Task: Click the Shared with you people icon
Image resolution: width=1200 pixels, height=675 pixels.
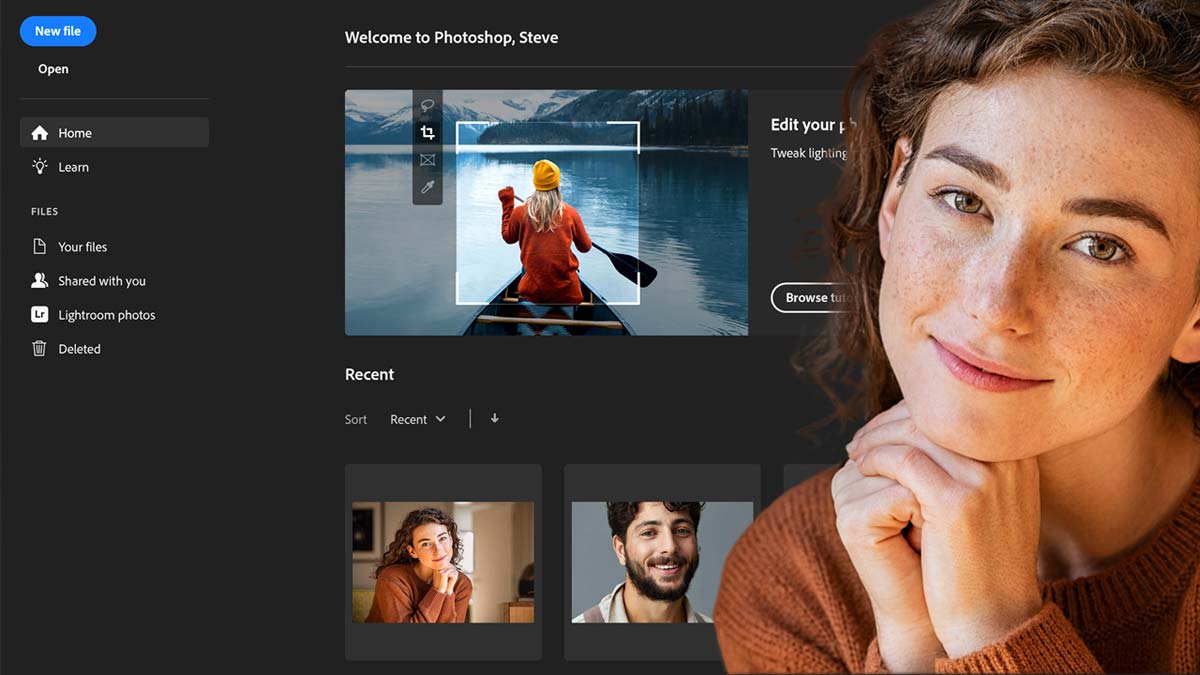Action: (x=40, y=280)
